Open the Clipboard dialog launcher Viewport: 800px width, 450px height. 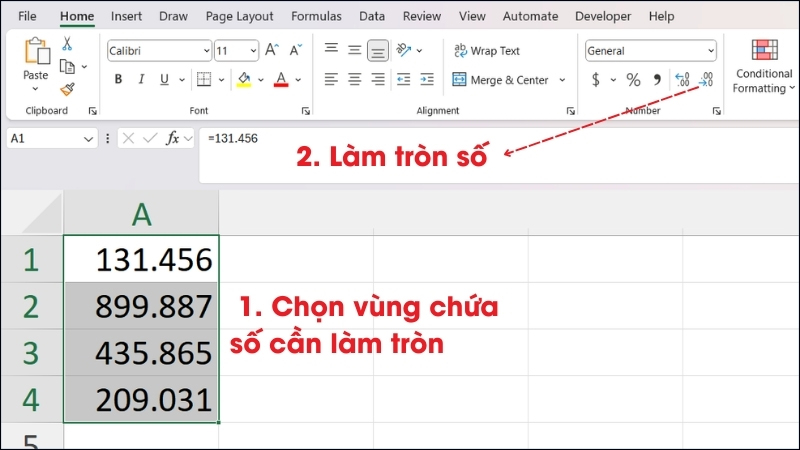coord(92,111)
